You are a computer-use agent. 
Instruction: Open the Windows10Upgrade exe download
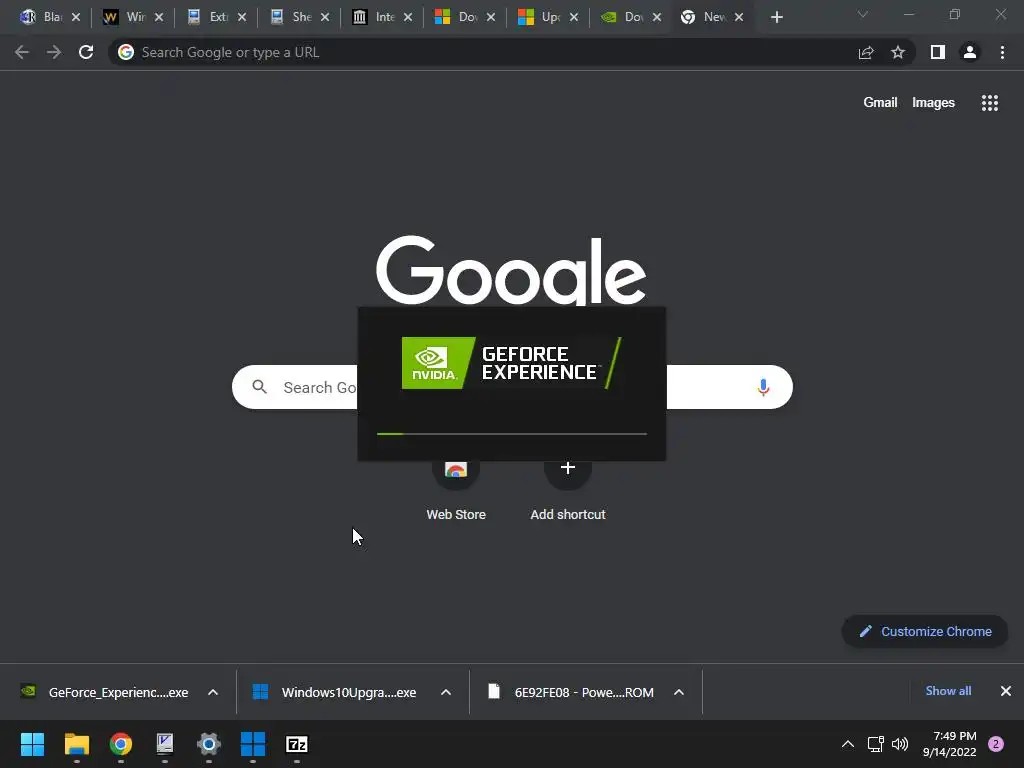[334, 692]
